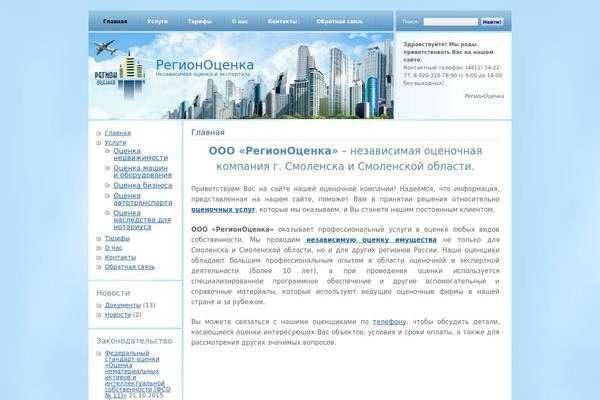Click folder icon beside sidebar О нас
600x400 pixels.
click(99, 248)
